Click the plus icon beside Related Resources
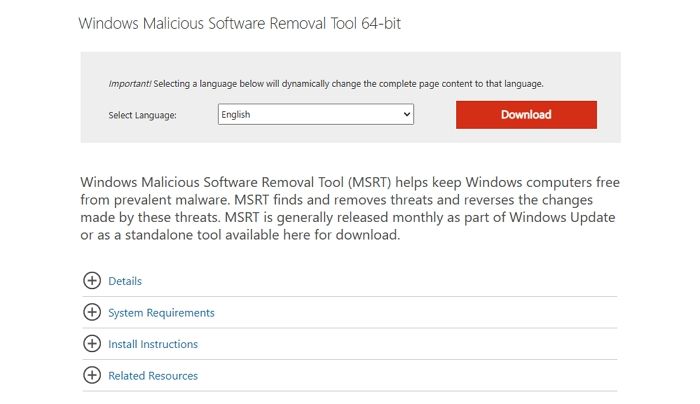Viewport: 700px width, 404px height. point(92,376)
